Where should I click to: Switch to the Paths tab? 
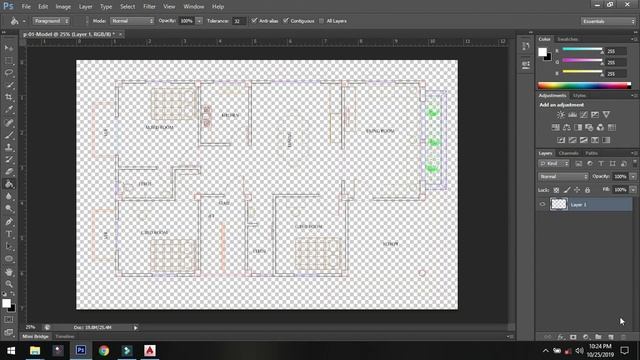(x=591, y=153)
